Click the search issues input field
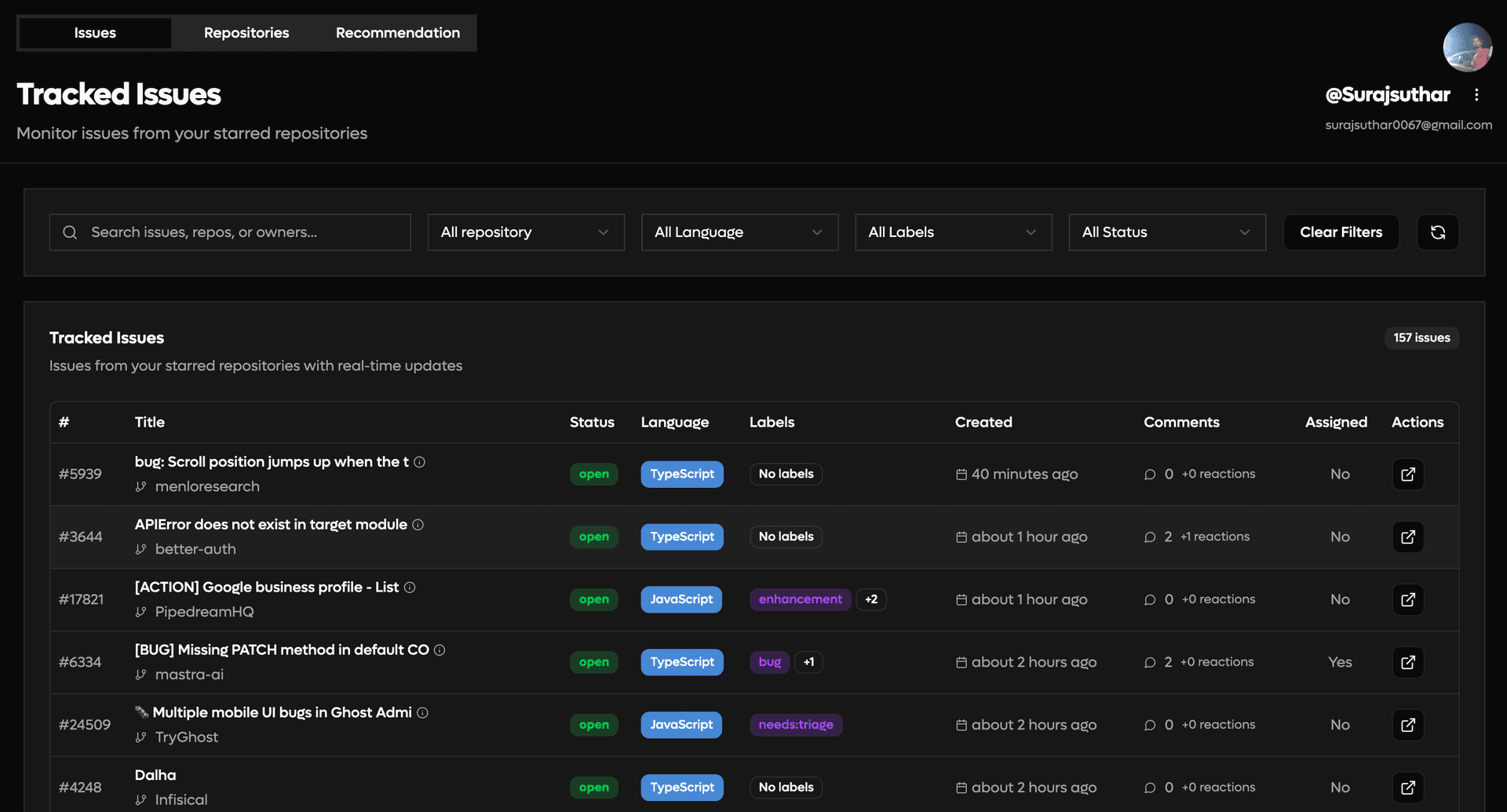Image resolution: width=1507 pixels, height=812 pixels. pyautogui.click(x=230, y=232)
